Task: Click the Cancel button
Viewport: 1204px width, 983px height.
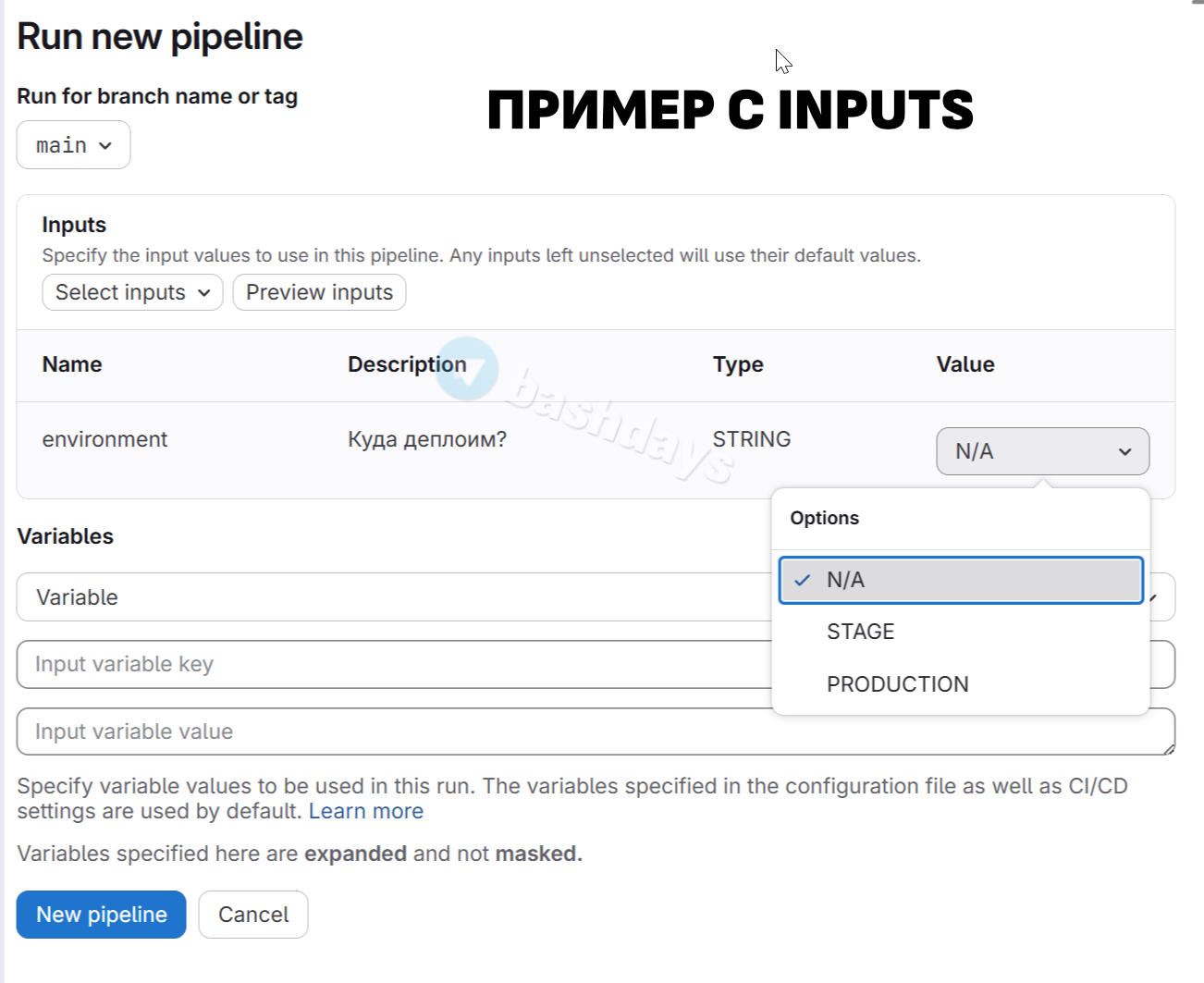Action: coord(253,915)
